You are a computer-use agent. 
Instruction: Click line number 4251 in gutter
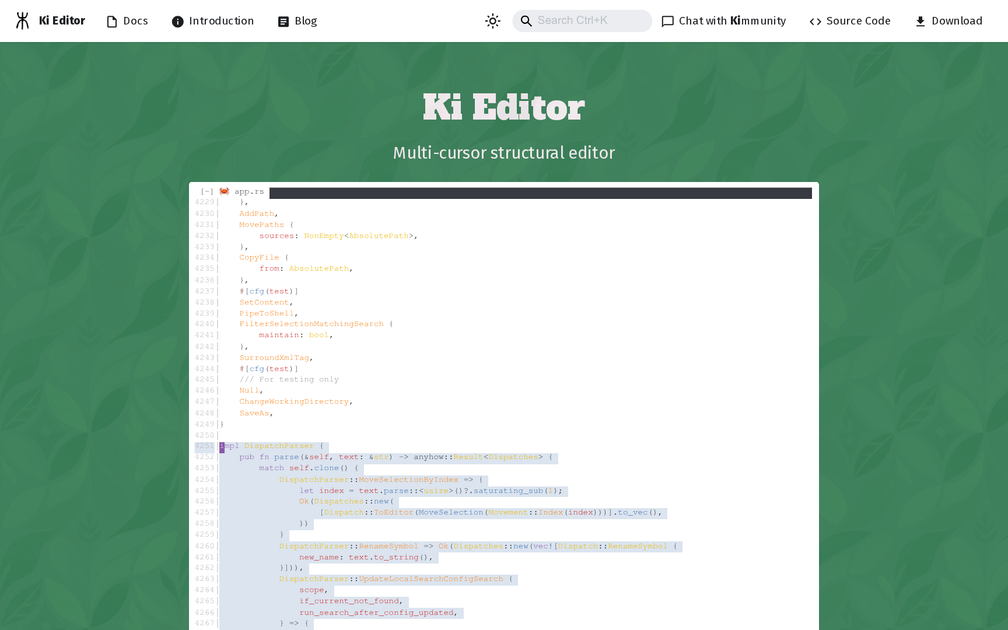click(204, 446)
